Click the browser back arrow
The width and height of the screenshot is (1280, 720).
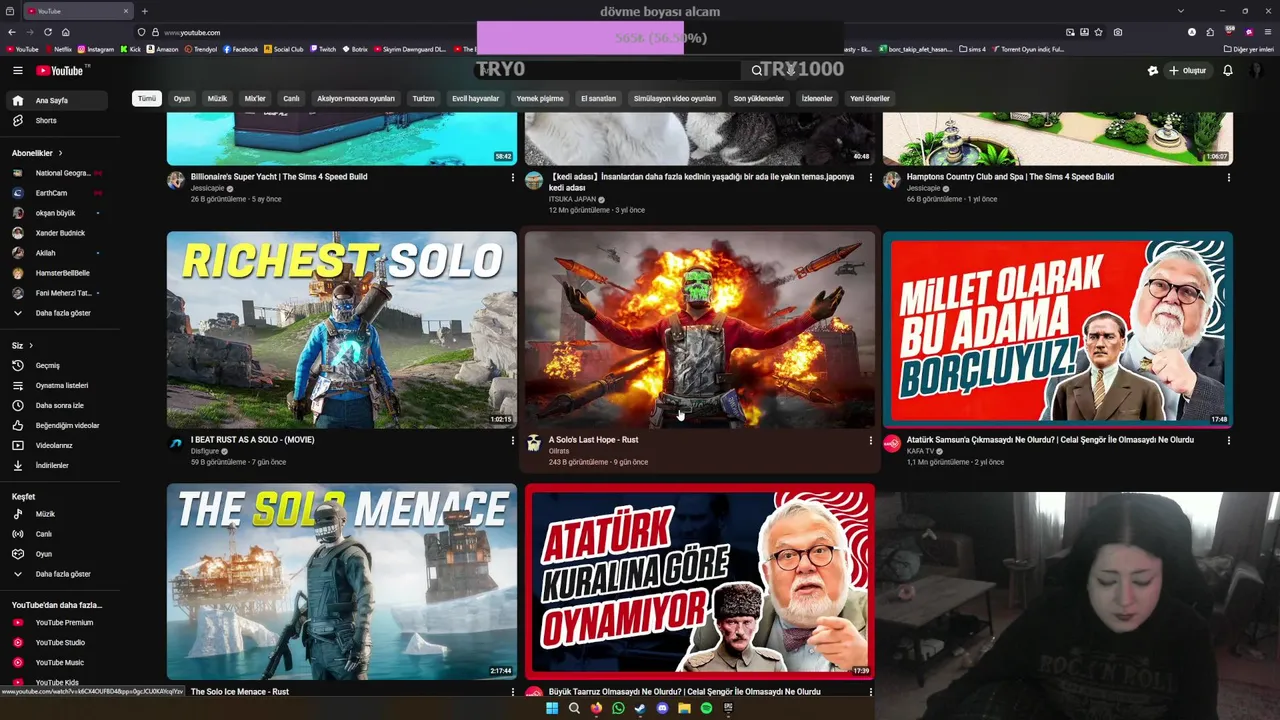click(11, 32)
